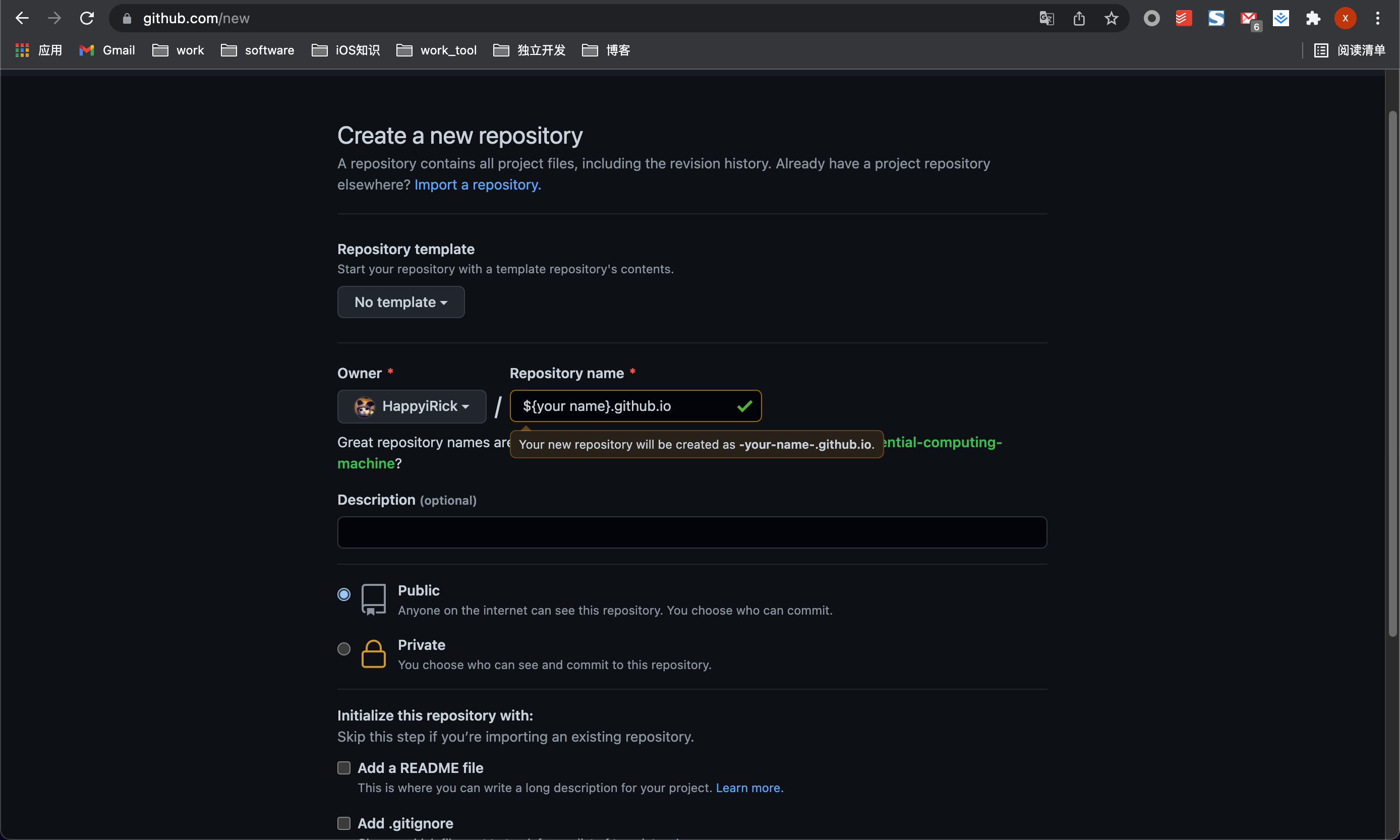Open the red Todoist extension icon
The image size is (1400, 840).
point(1184,19)
